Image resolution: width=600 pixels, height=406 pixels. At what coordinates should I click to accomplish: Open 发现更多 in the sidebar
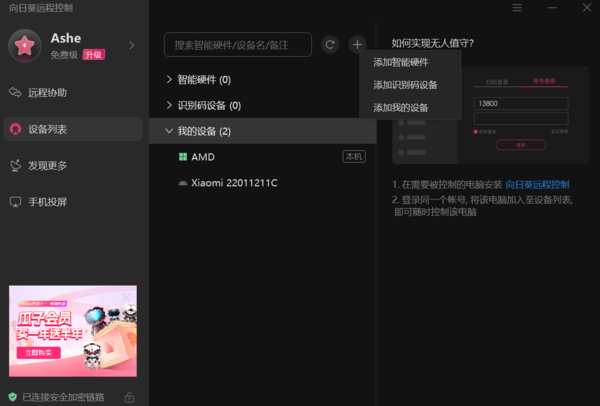pyautogui.click(x=73, y=165)
